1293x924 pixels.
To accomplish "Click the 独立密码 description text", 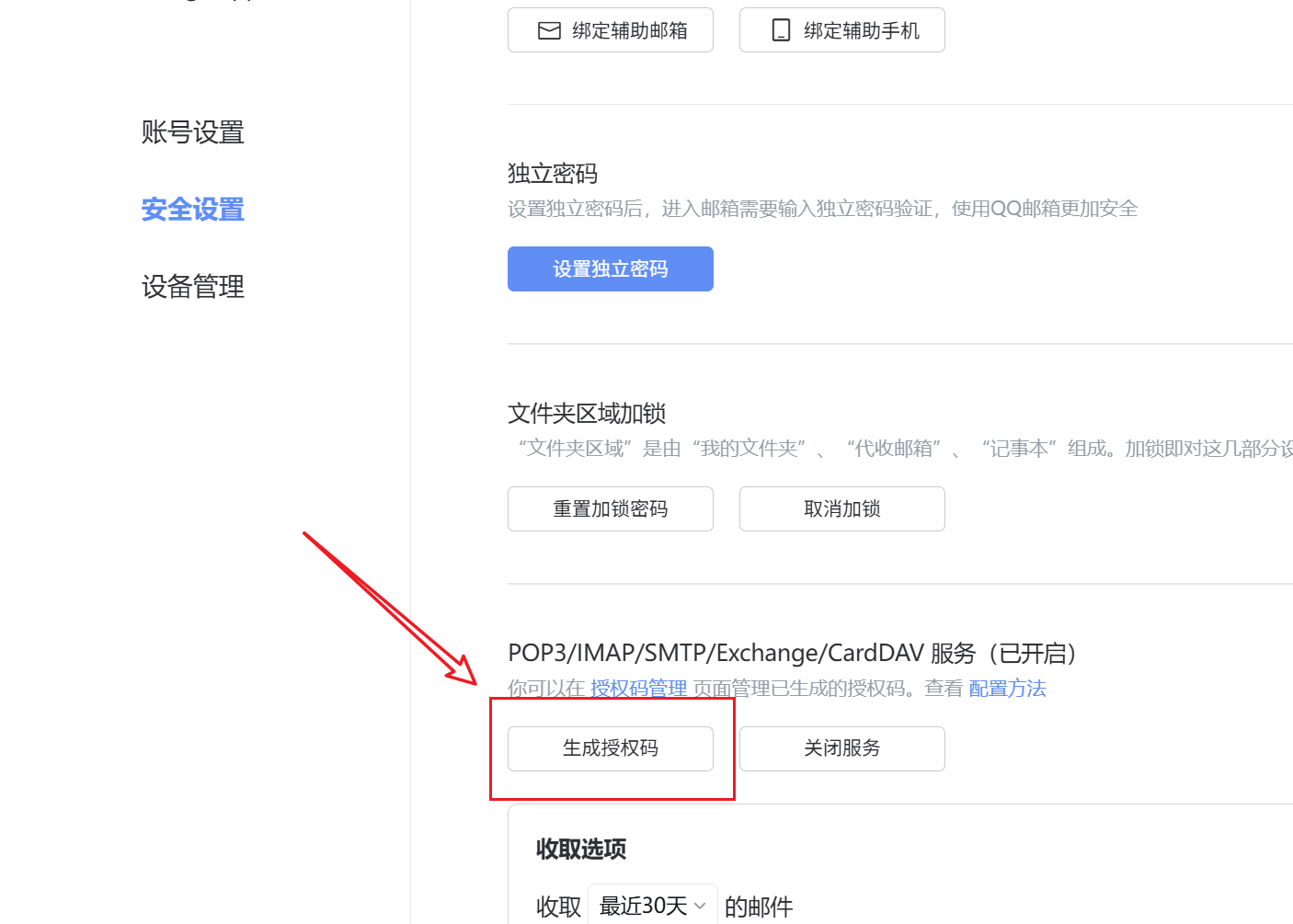I will point(822,210).
